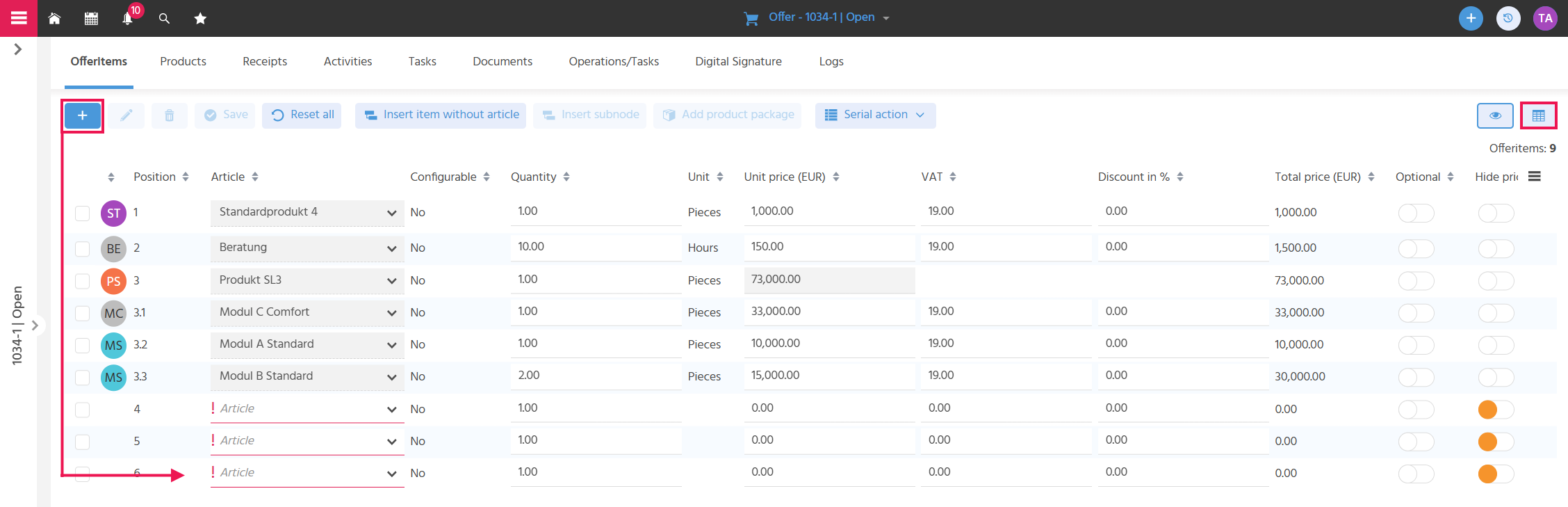Open the calendar icon
1568x507 pixels.
coord(91,19)
